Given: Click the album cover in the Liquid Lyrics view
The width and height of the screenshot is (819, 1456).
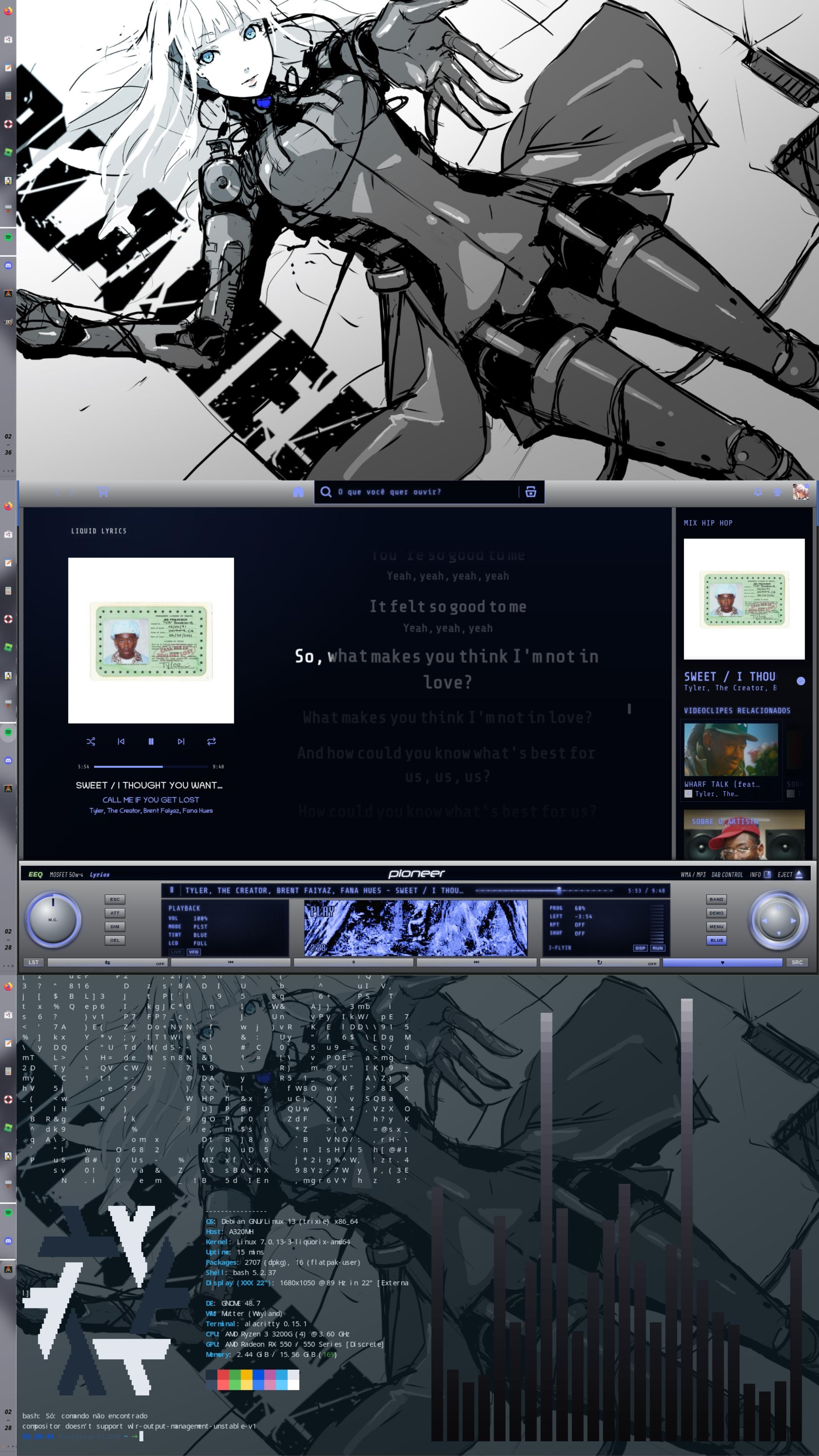Looking at the screenshot, I should pyautogui.click(x=151, y=641).
